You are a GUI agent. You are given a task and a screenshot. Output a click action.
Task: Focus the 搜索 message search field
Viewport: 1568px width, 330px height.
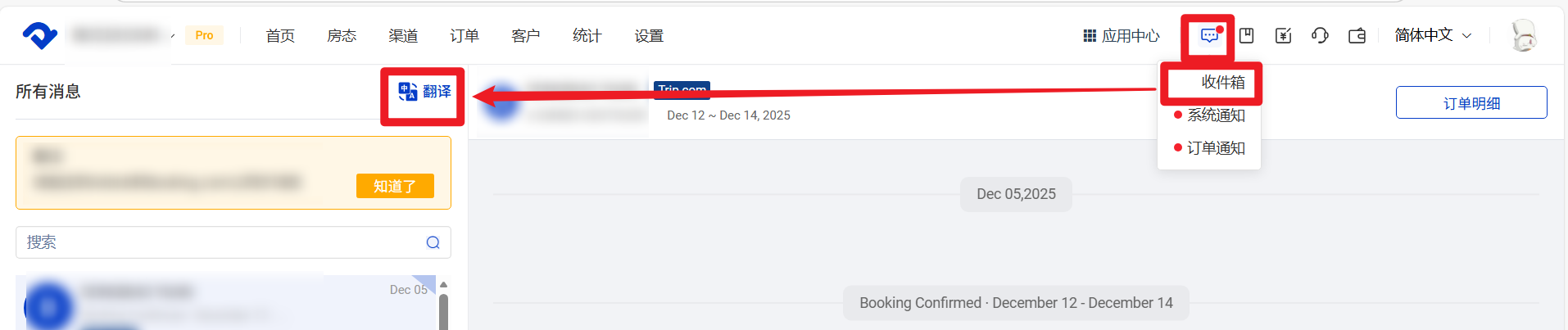pyautogui.click(x=221, y=242)
